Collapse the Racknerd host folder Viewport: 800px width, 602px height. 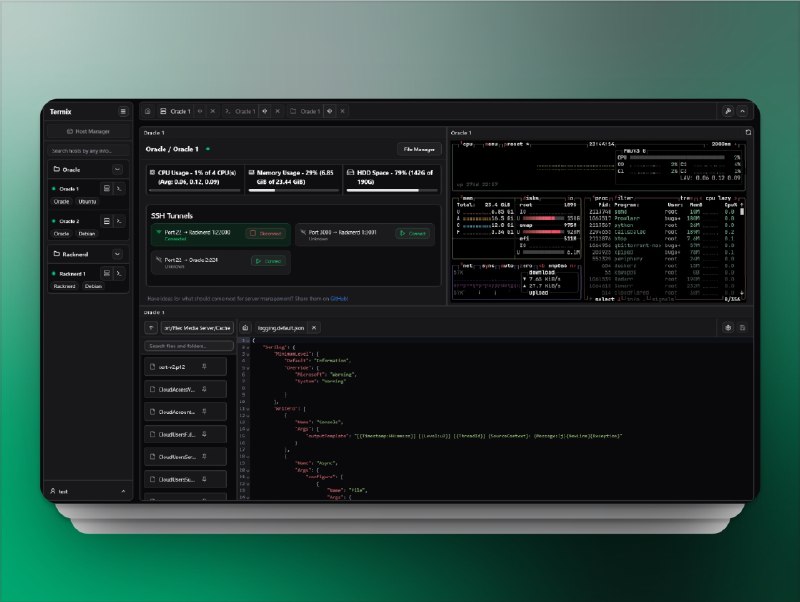pos(117,255)
